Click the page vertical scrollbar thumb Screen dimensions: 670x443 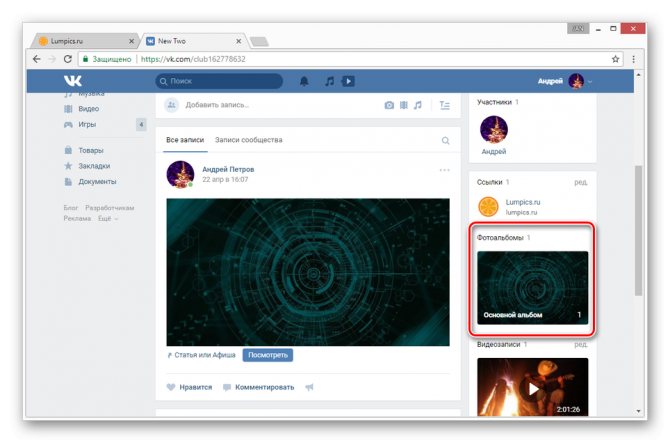(638, 231)
